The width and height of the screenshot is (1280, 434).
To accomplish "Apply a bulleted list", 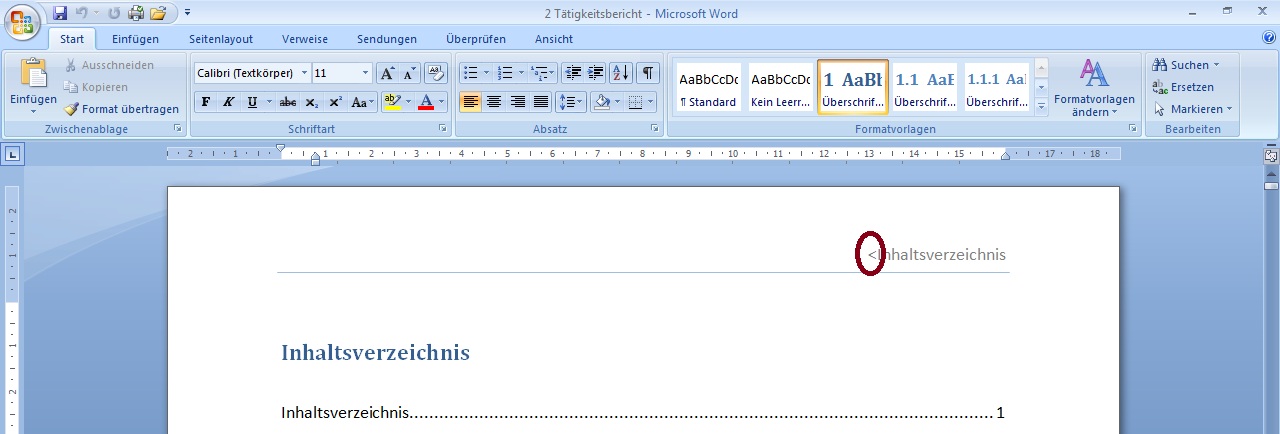I will [470, 73].
